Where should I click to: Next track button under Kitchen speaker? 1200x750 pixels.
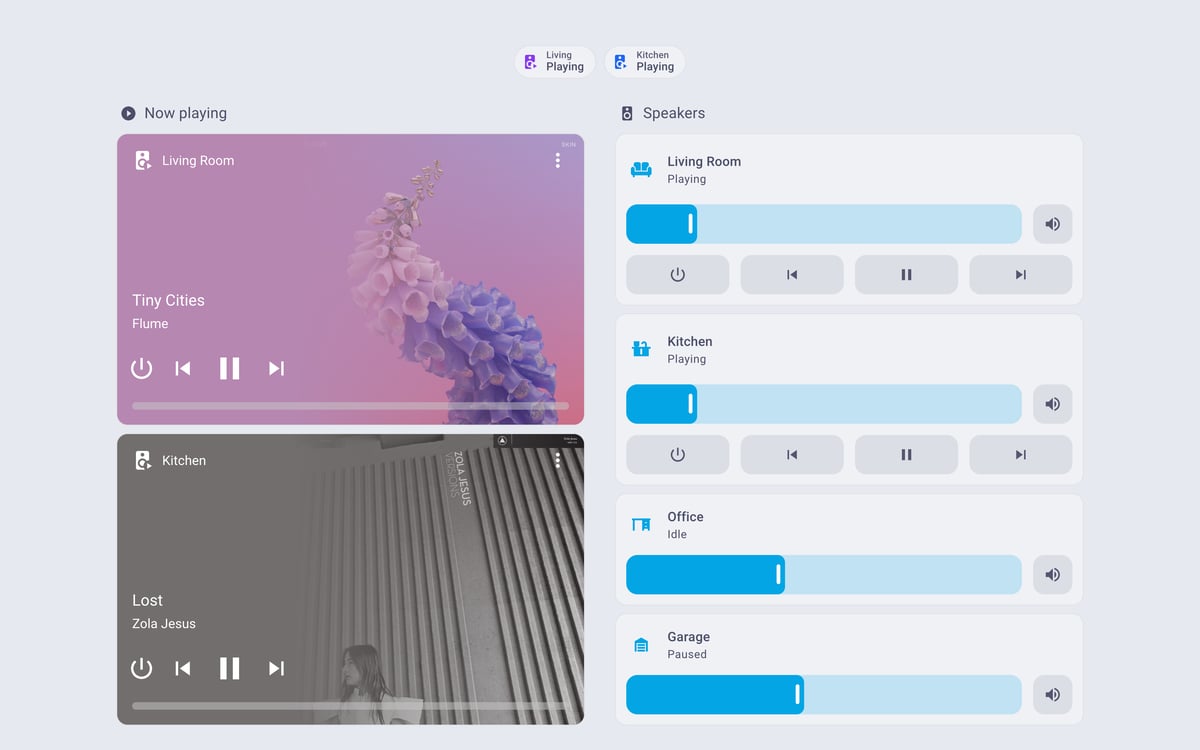pos(1021,455)
